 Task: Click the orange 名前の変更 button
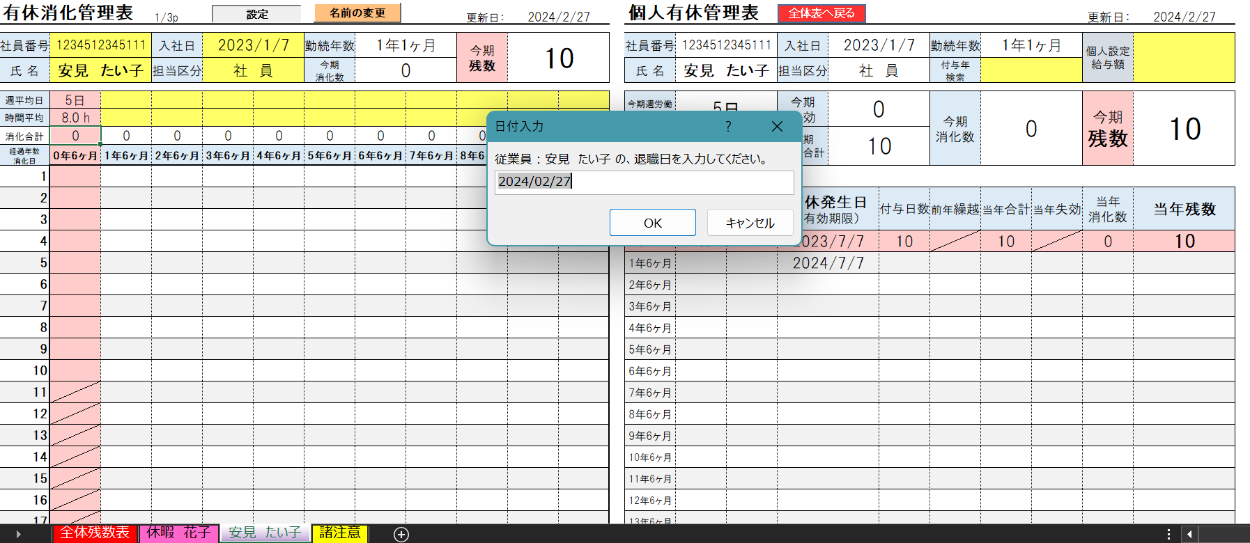coord(357,14)
